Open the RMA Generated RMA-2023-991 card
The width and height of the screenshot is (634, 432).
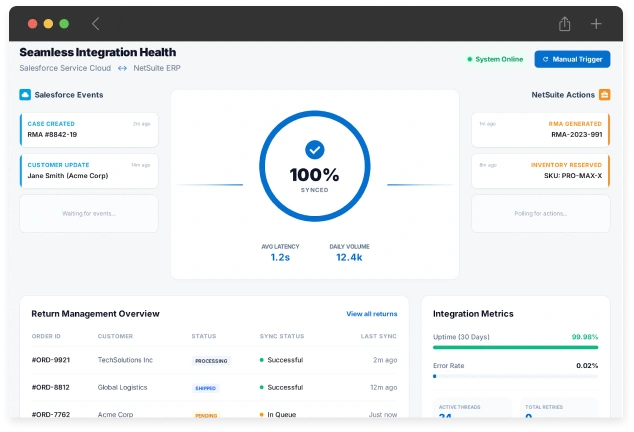[x=541, y=129]
